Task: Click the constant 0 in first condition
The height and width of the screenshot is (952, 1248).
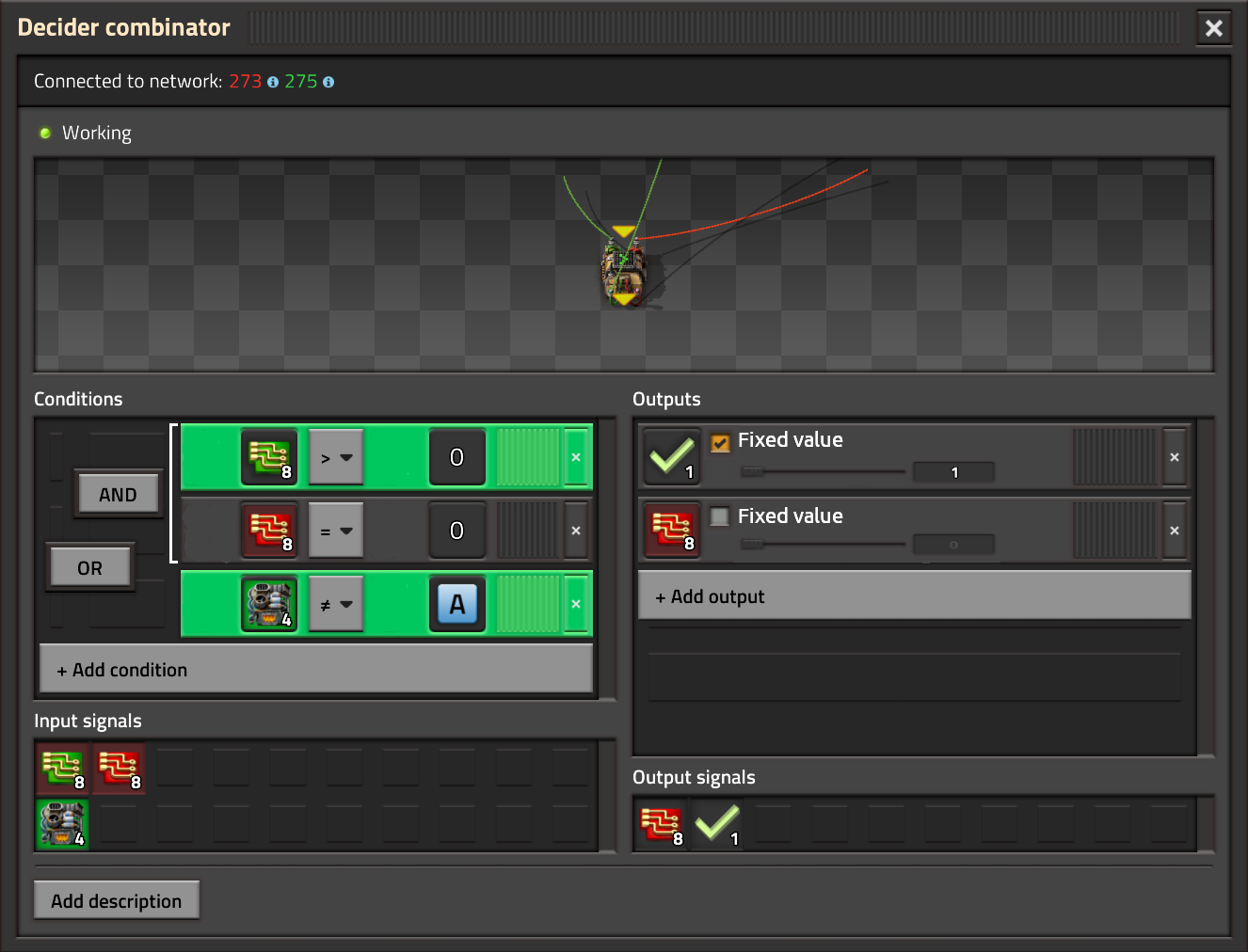Action: point(457,457)
